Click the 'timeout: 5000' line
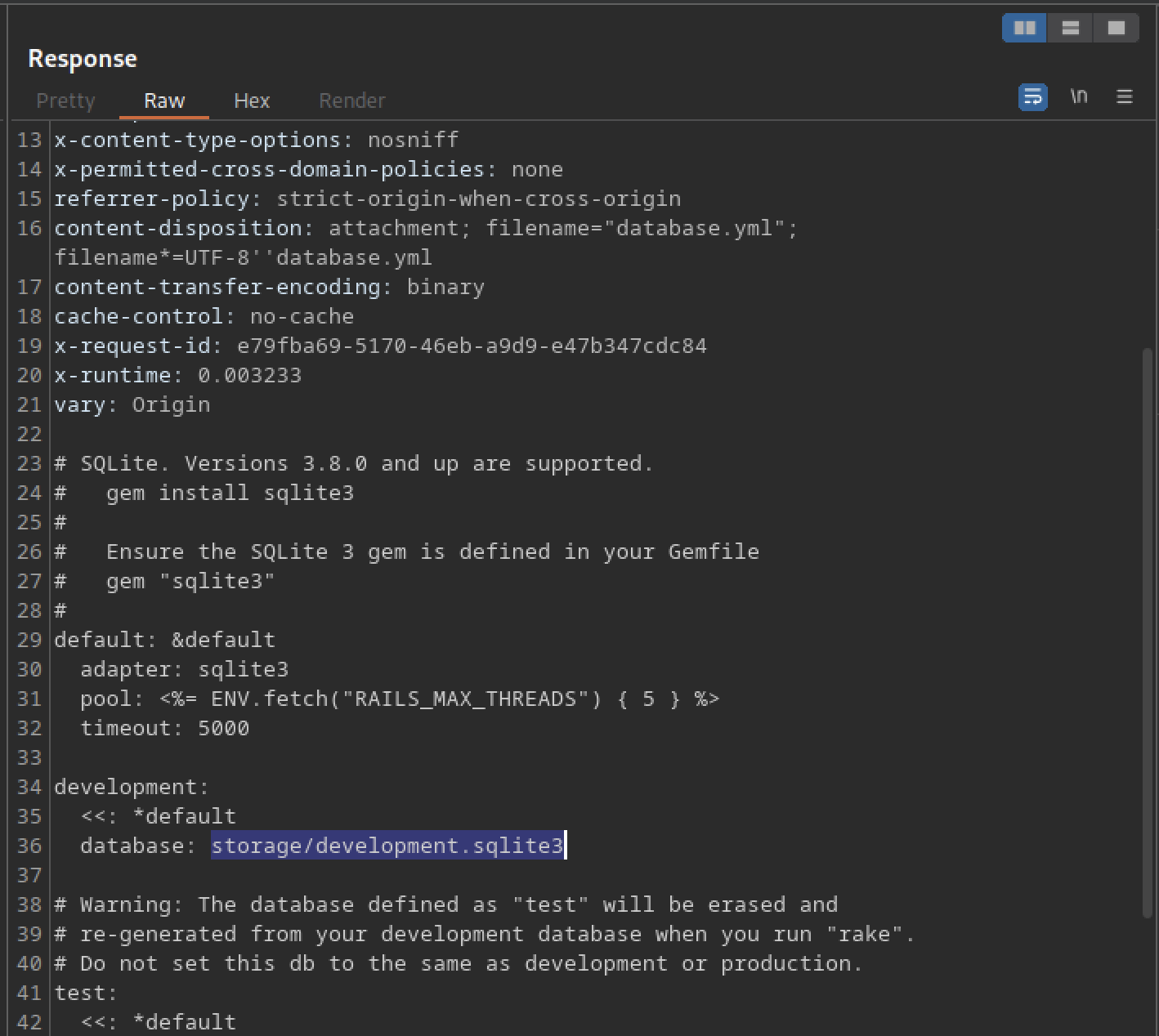Screen dimensions: 1159x1036 pyautogui.click(x=164, y=728)
